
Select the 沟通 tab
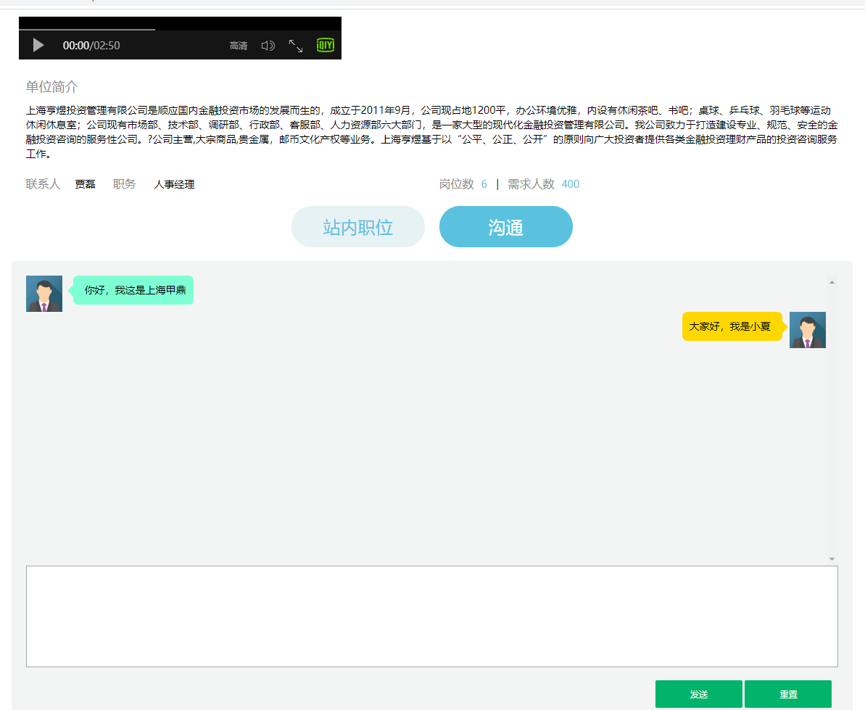[x=506, y=227]
